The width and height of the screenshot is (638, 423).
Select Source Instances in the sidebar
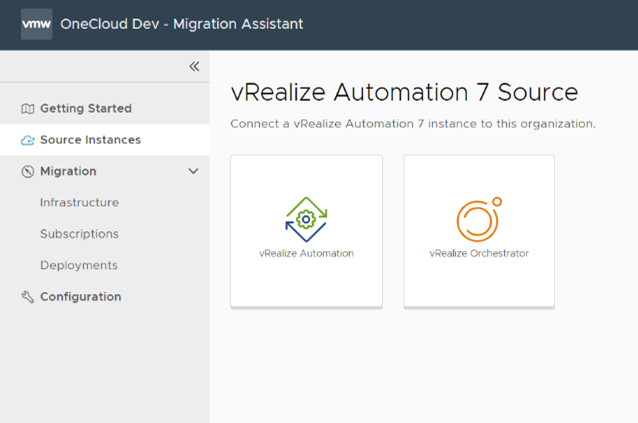click(x=105, y=140)
